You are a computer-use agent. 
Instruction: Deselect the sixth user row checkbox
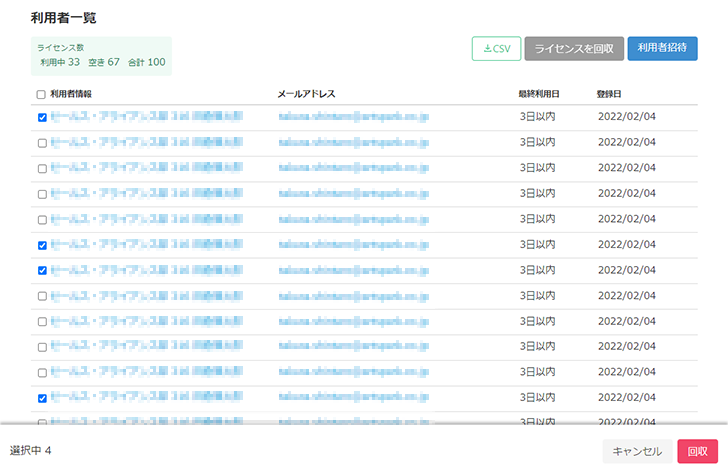(x=41, y=245)
